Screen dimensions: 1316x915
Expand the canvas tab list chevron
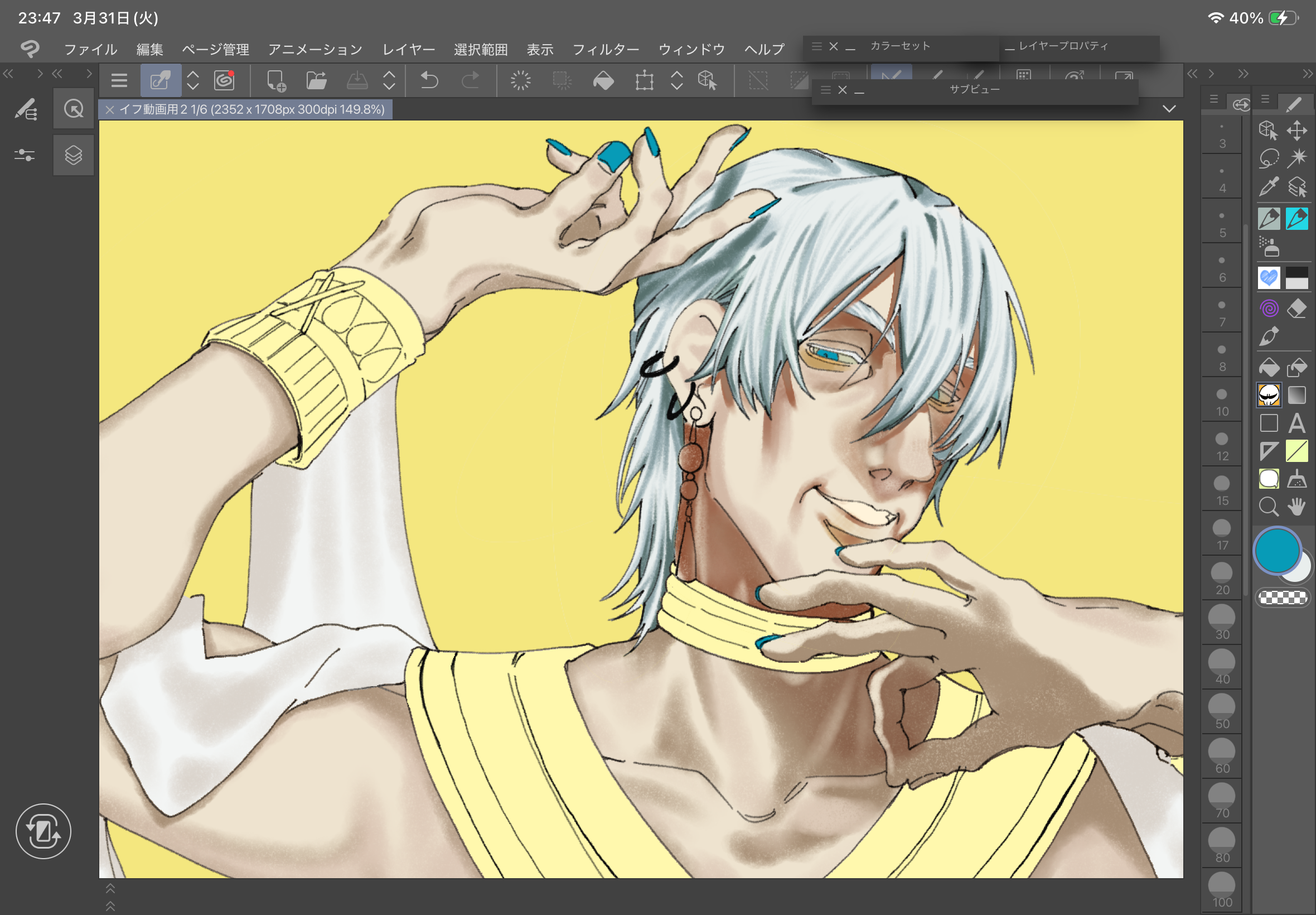(1169, 109)
